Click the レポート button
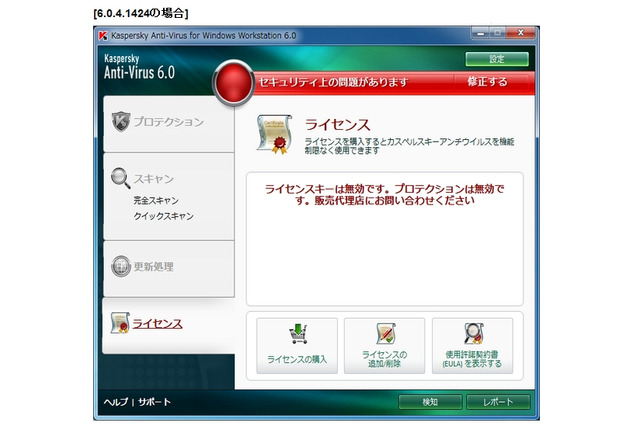Screen dimensions: 640x426 [498, 402]
